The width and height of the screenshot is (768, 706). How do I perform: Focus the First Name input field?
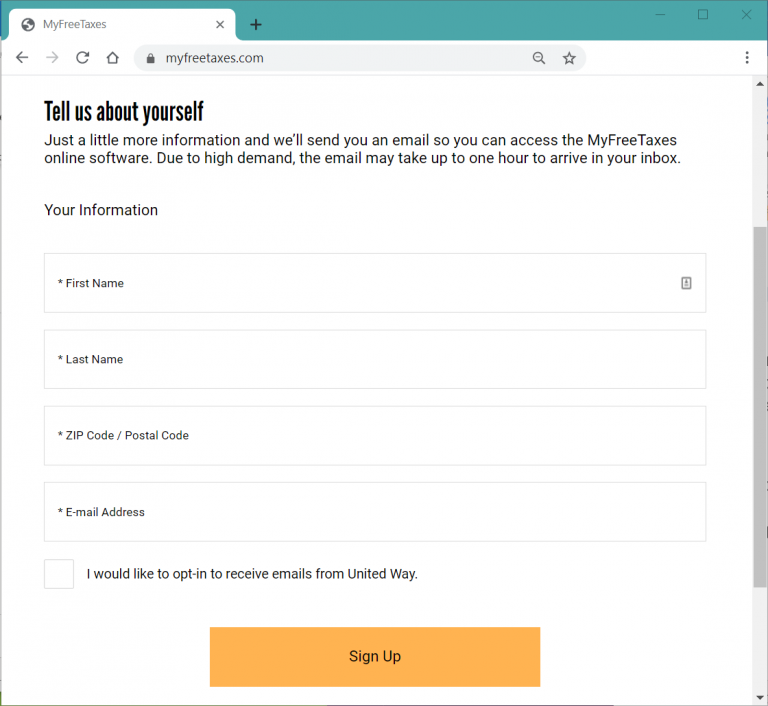tap(360, 283)
